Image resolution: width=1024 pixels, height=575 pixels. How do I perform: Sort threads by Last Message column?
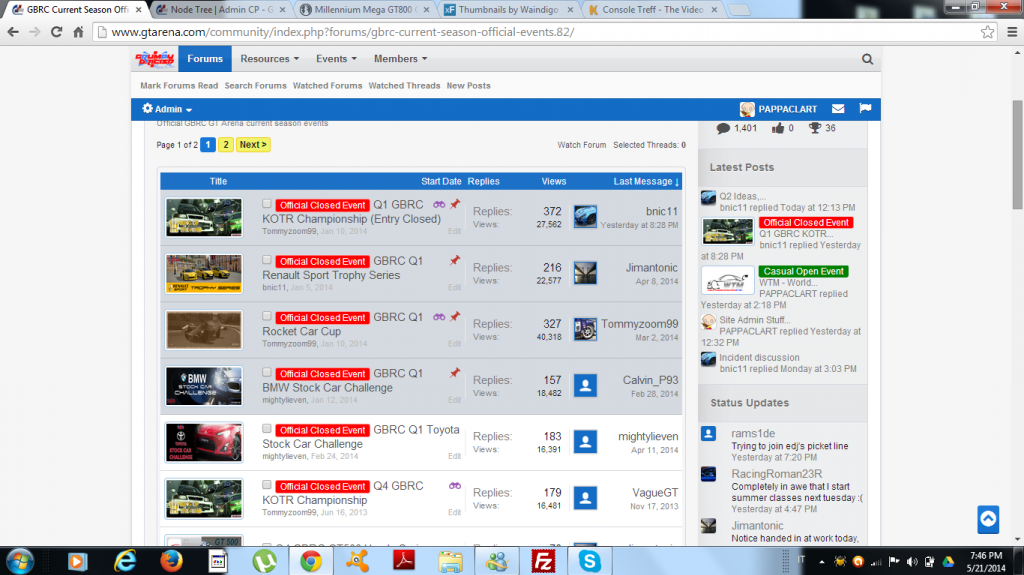[x=646, y=182]
